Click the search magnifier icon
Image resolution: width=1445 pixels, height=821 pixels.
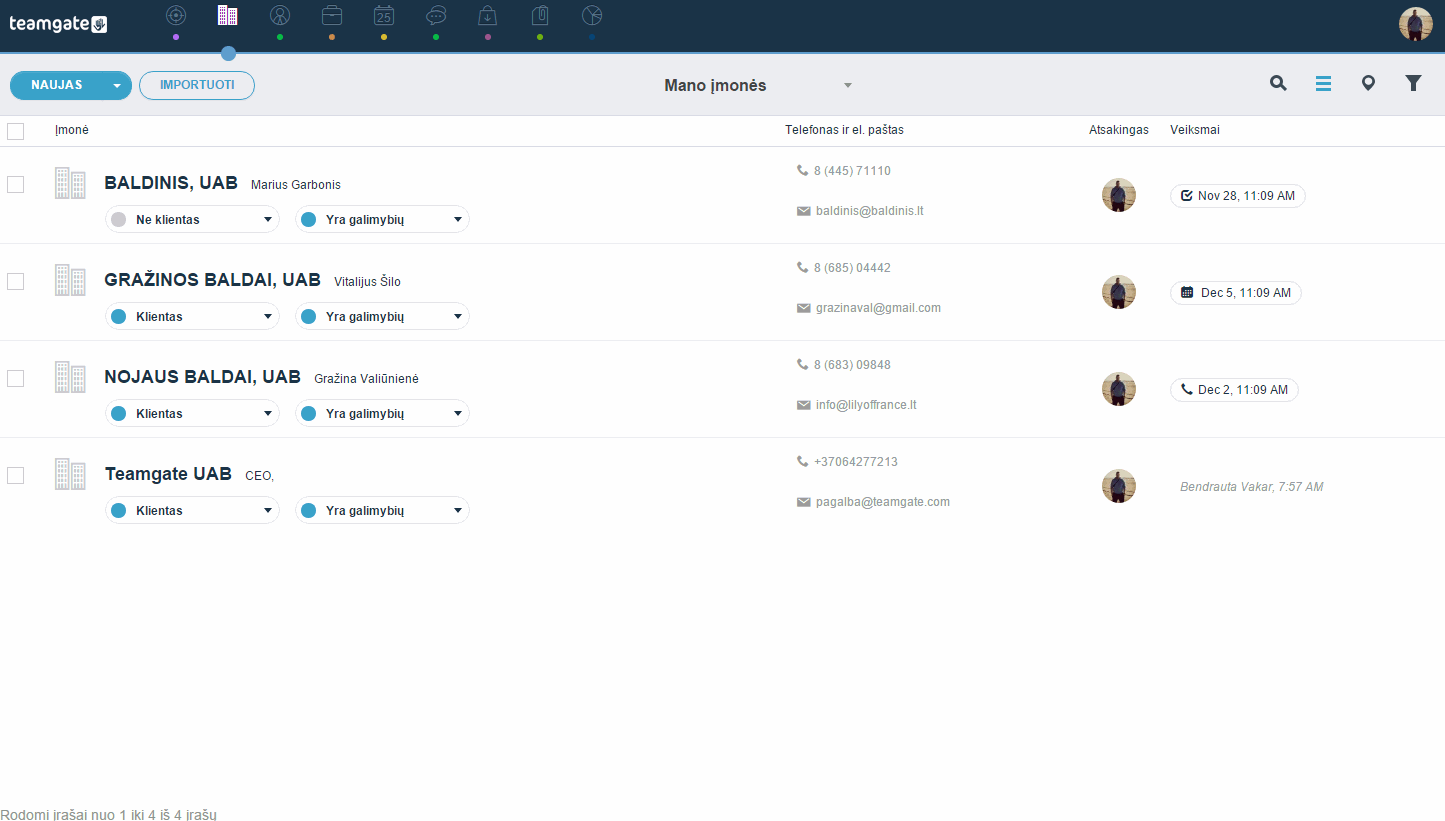[x=1278, y=83]
